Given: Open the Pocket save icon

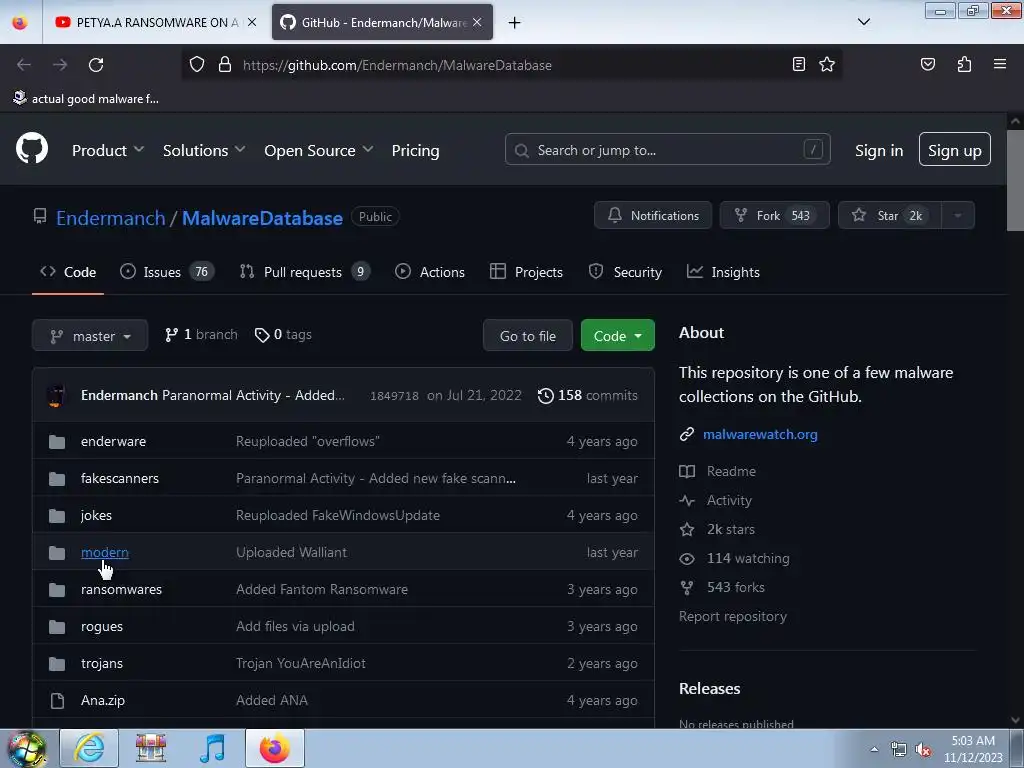Looking at the screenshot, I should coord(927,64).
